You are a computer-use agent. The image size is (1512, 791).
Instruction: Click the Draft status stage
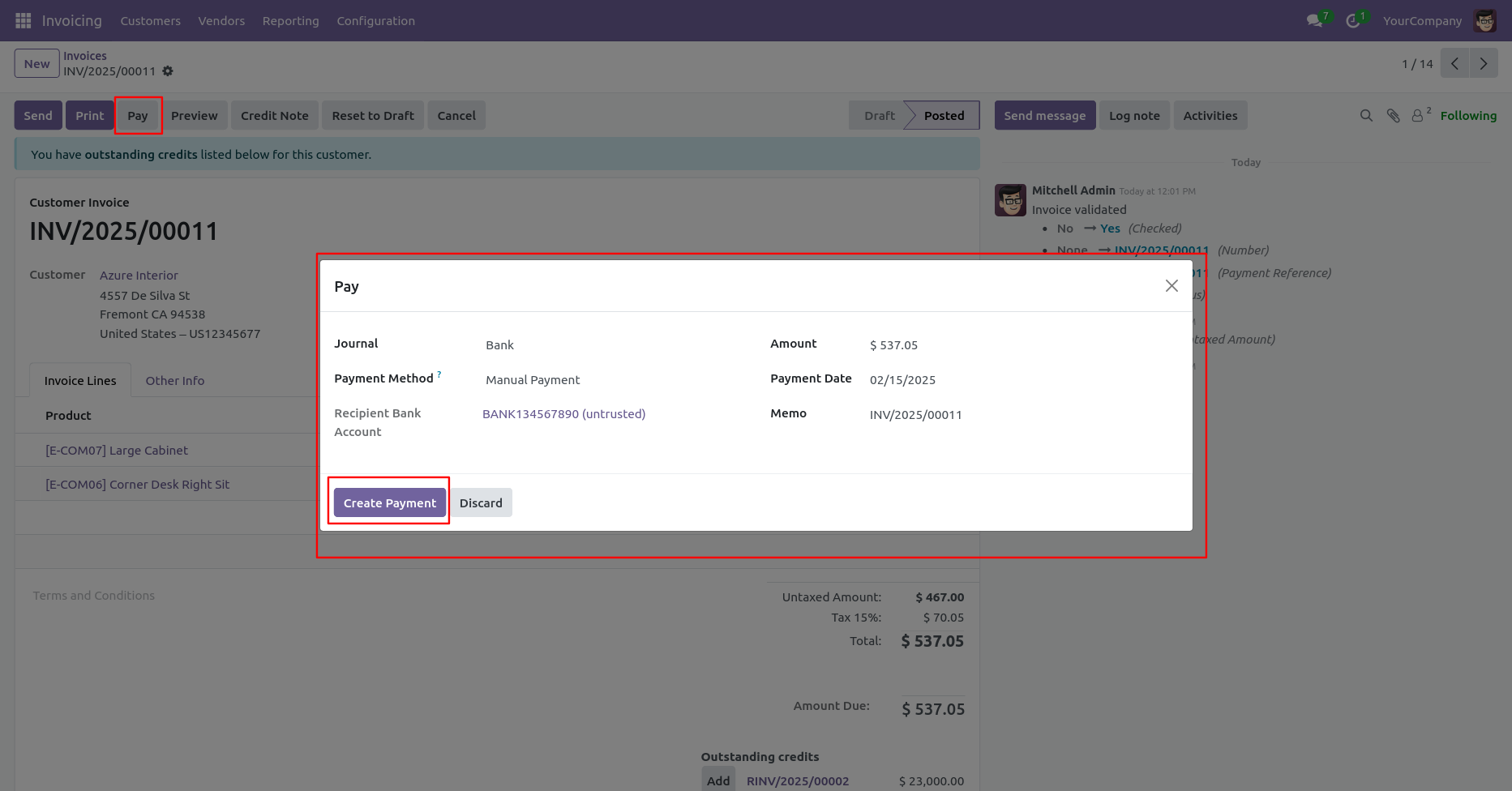coord(880,115)
